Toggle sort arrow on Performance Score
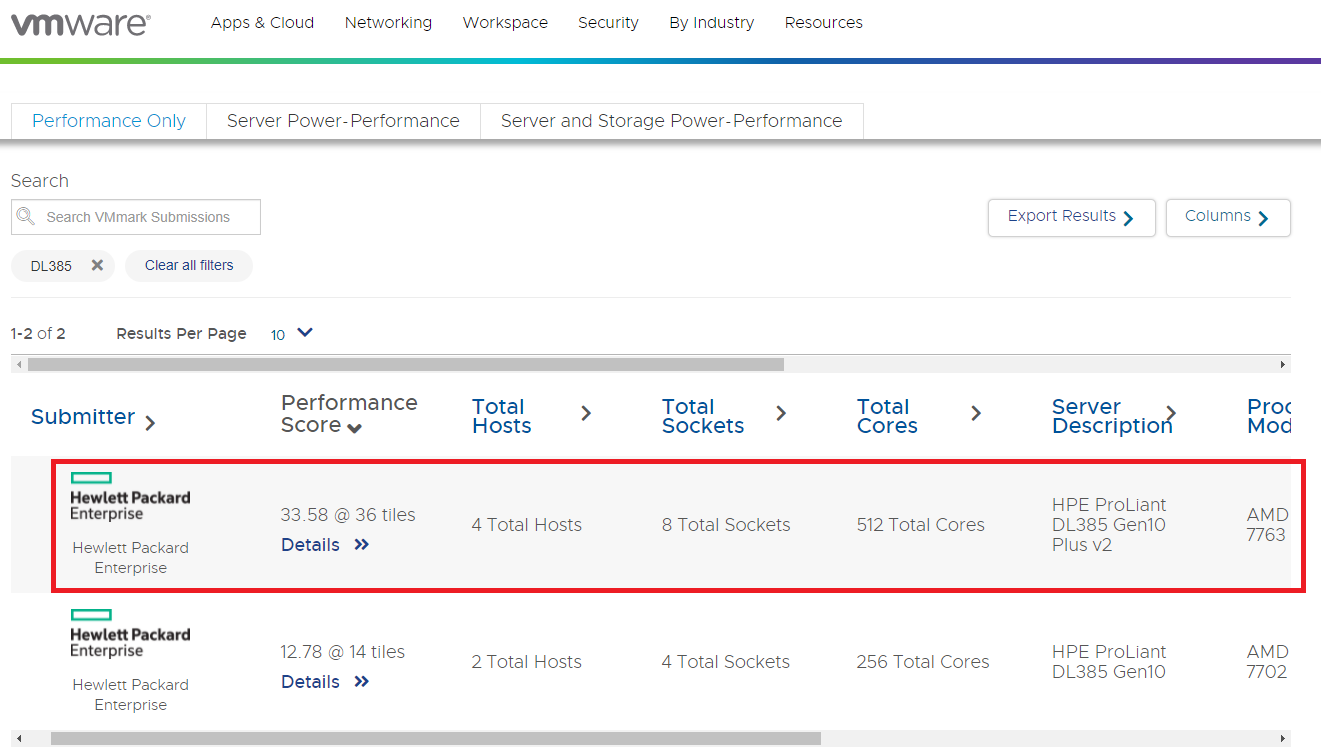Image resolution: width=1321 pixels, height=754 pixels. (x=354, y=428)
